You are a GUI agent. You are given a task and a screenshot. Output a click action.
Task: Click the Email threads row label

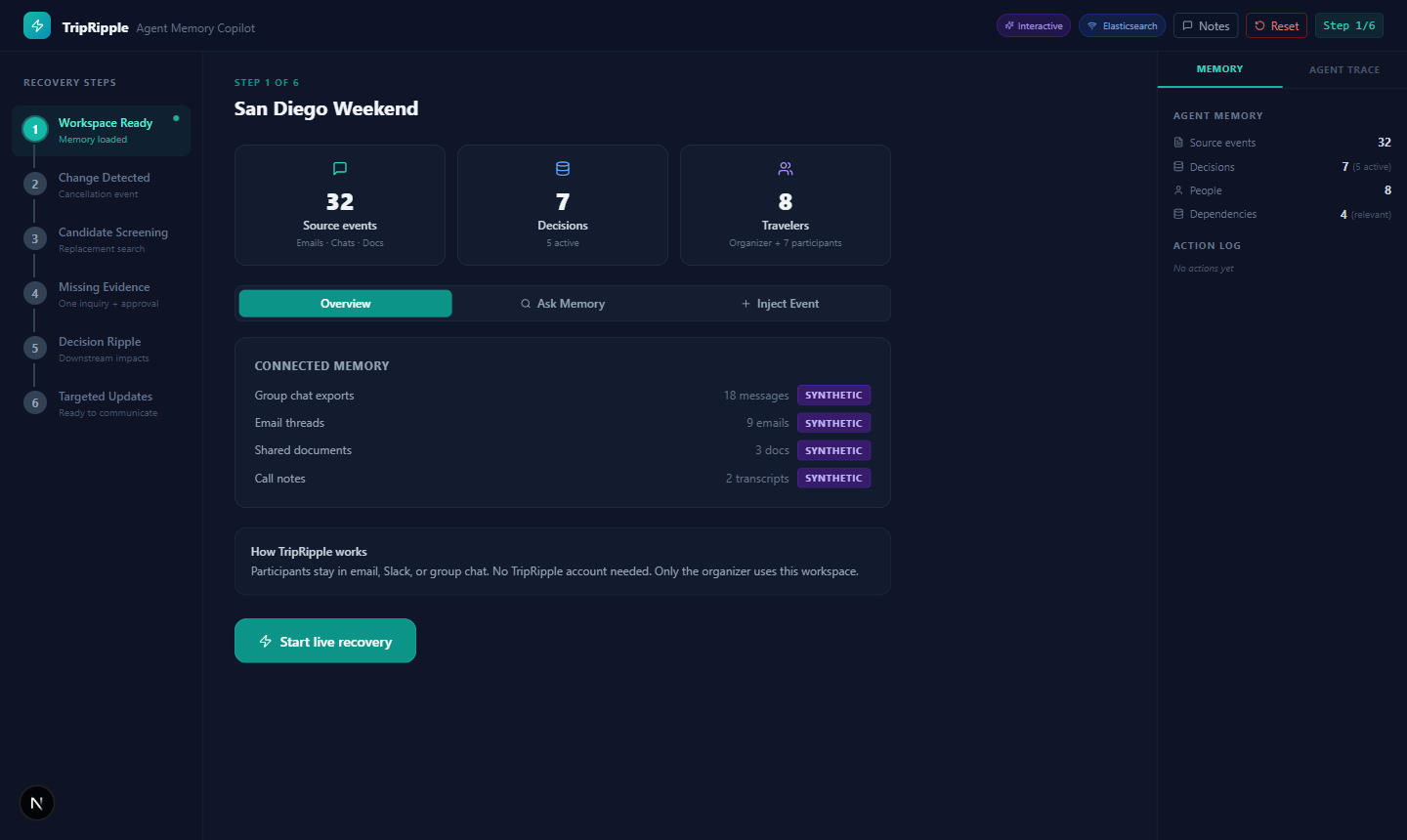pos(289,423)
